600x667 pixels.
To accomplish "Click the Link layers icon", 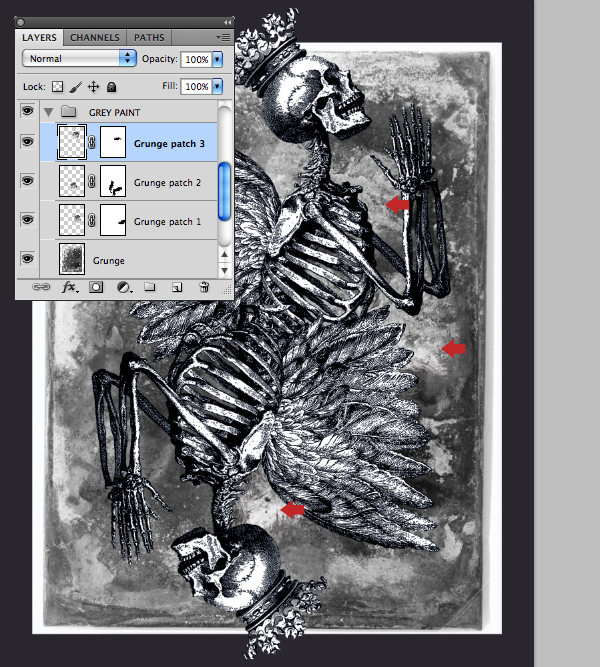I will 41,287.
